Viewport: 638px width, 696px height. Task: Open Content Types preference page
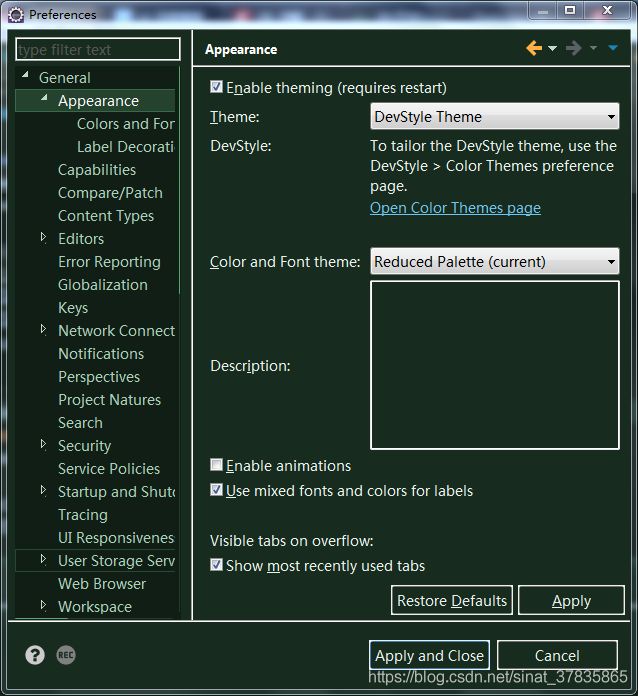[x=106, y=216]
